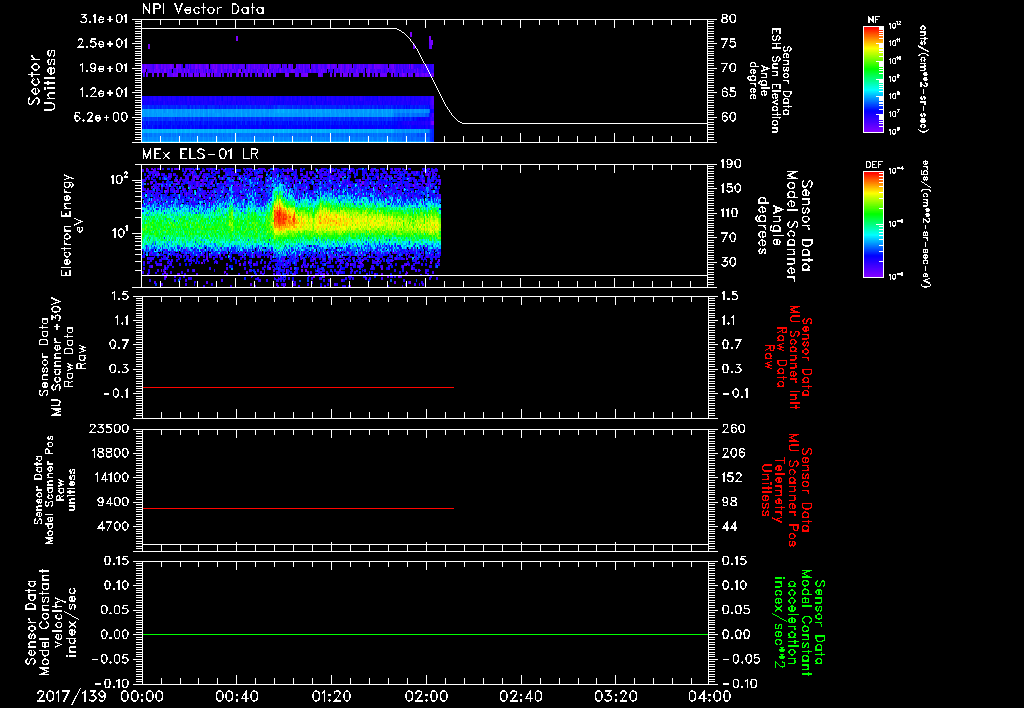
Task: Click the red line in the MU Scanner +30V panel
Action: pos(298,387)
